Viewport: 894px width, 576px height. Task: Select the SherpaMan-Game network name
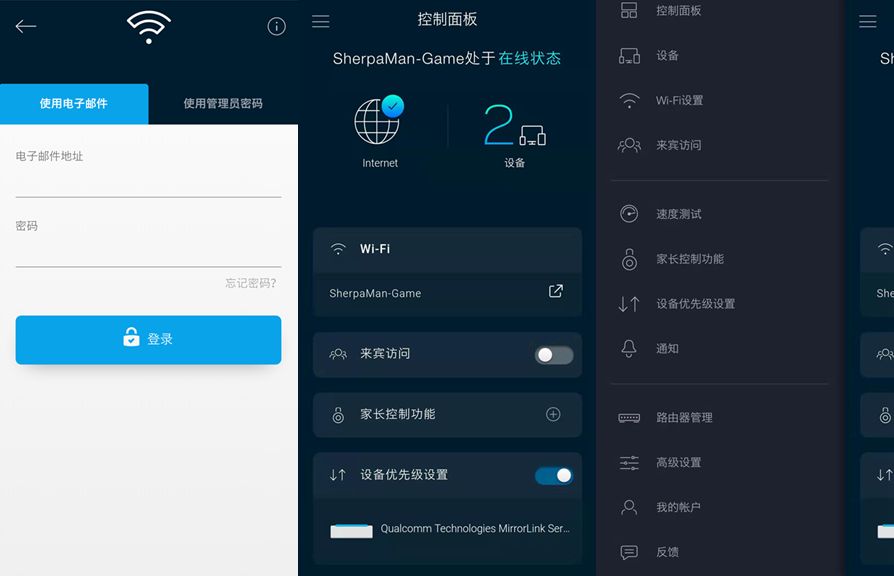point(375,293)
